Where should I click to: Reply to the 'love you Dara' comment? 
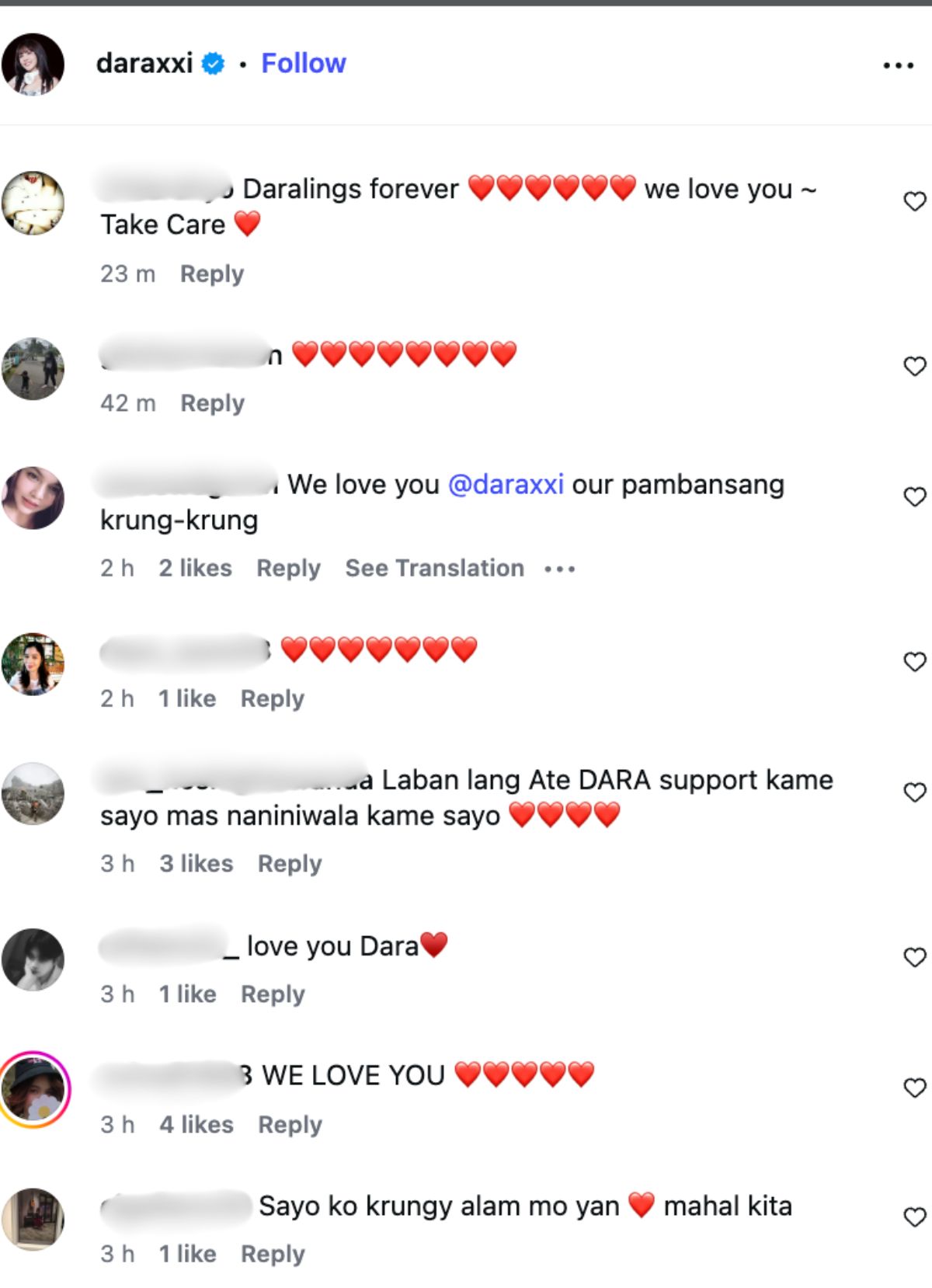[273, 994]
